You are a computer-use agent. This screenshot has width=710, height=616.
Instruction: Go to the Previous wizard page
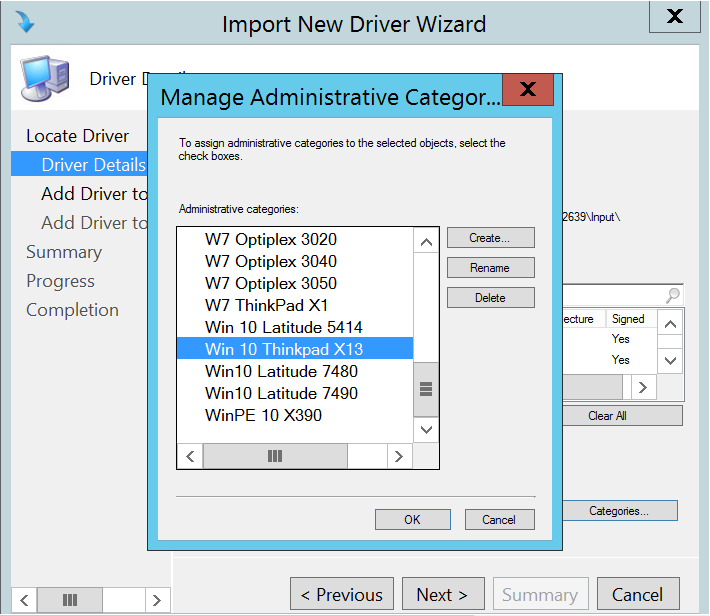[342, 594]
